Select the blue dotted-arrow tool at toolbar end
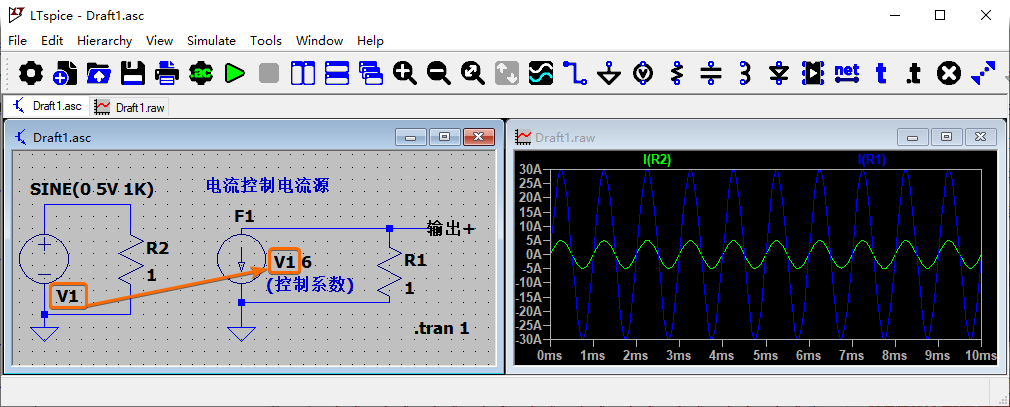The height and width of the screenshot is (407, 1010). tap(982, 73)
